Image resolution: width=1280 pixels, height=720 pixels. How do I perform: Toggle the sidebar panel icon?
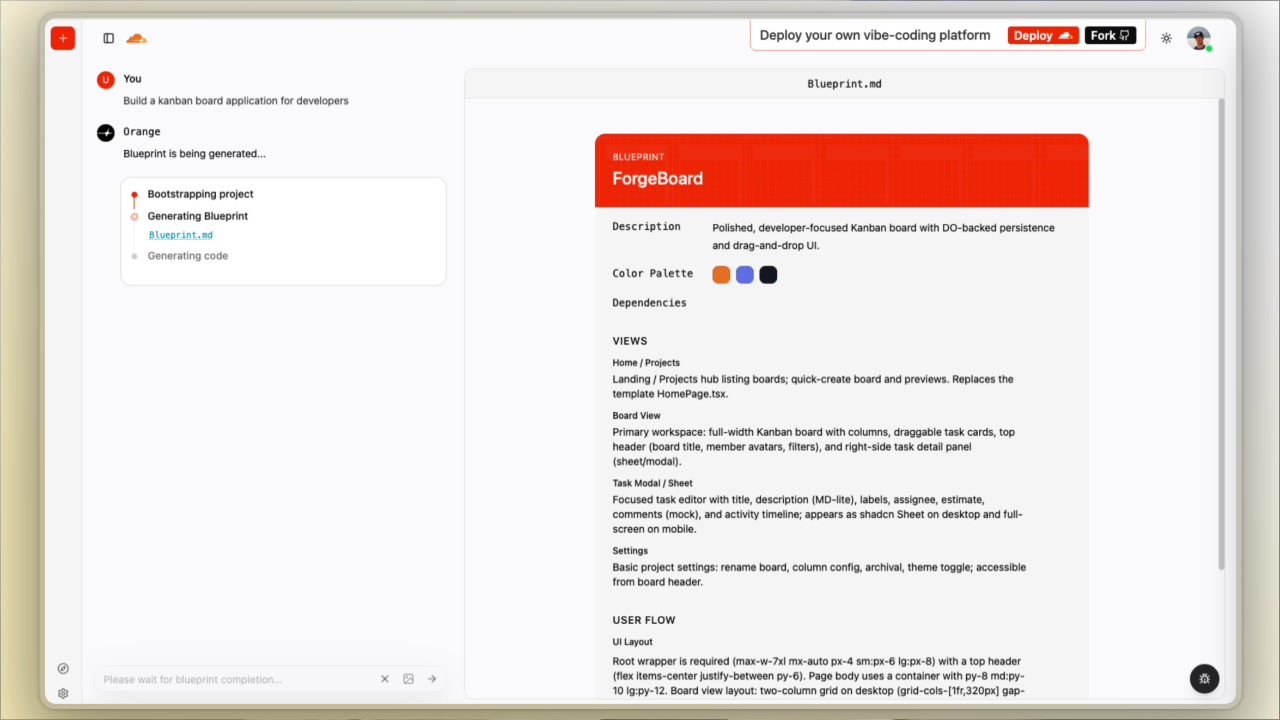[x=108, y=37]
